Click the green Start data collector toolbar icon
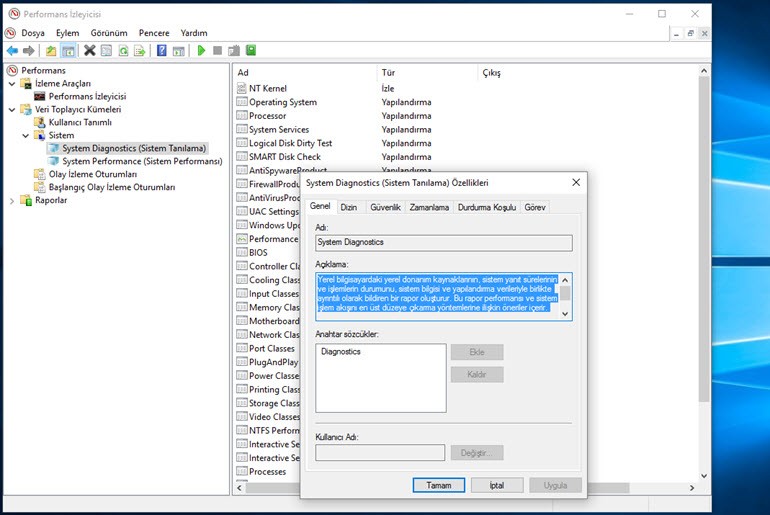The image size is (770, 515). [x=201, y=50]
